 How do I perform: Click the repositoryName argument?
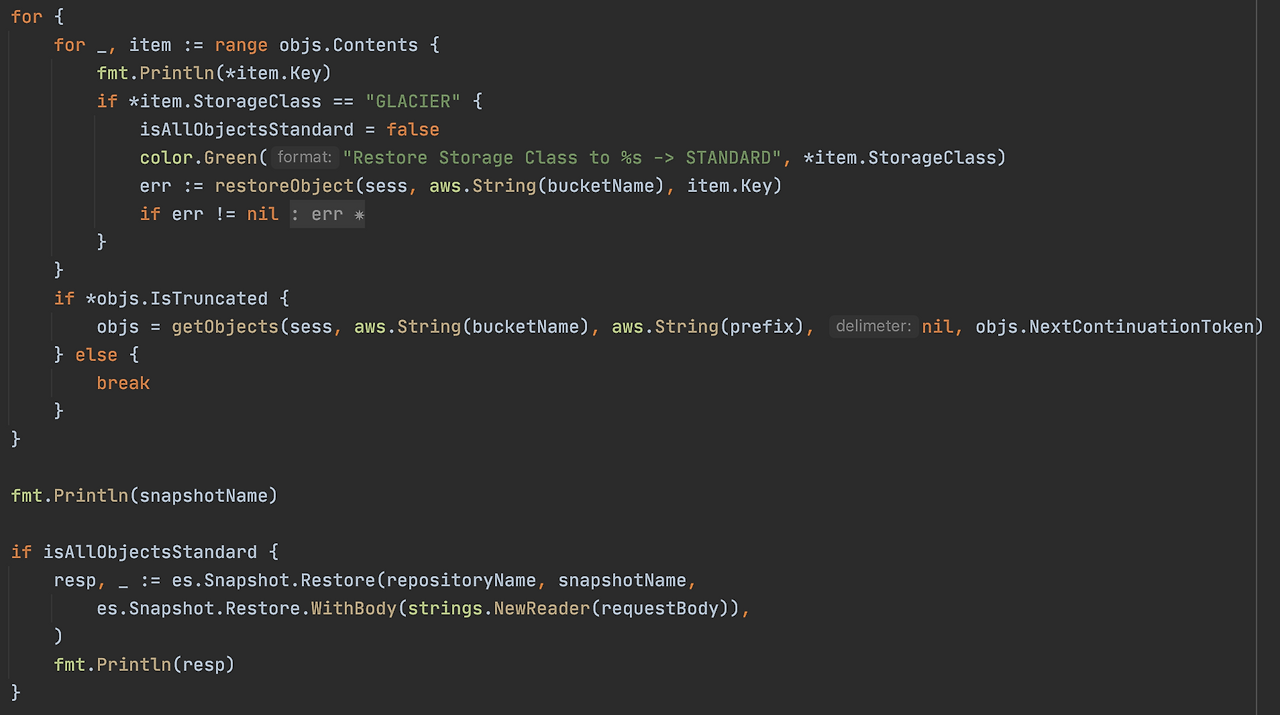(x=461, y=580)
